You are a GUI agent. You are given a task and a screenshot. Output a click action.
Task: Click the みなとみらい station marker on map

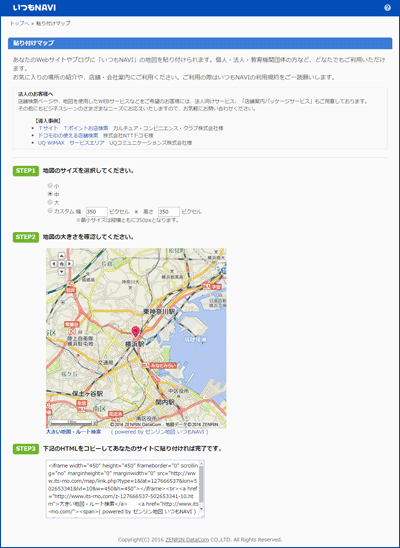(x=160, y=365)
